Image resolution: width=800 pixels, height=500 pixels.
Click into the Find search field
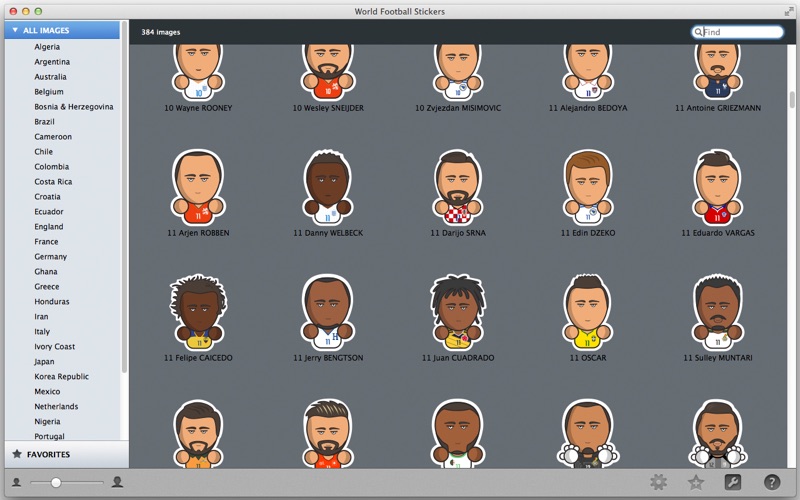click(x=737, y=32)
